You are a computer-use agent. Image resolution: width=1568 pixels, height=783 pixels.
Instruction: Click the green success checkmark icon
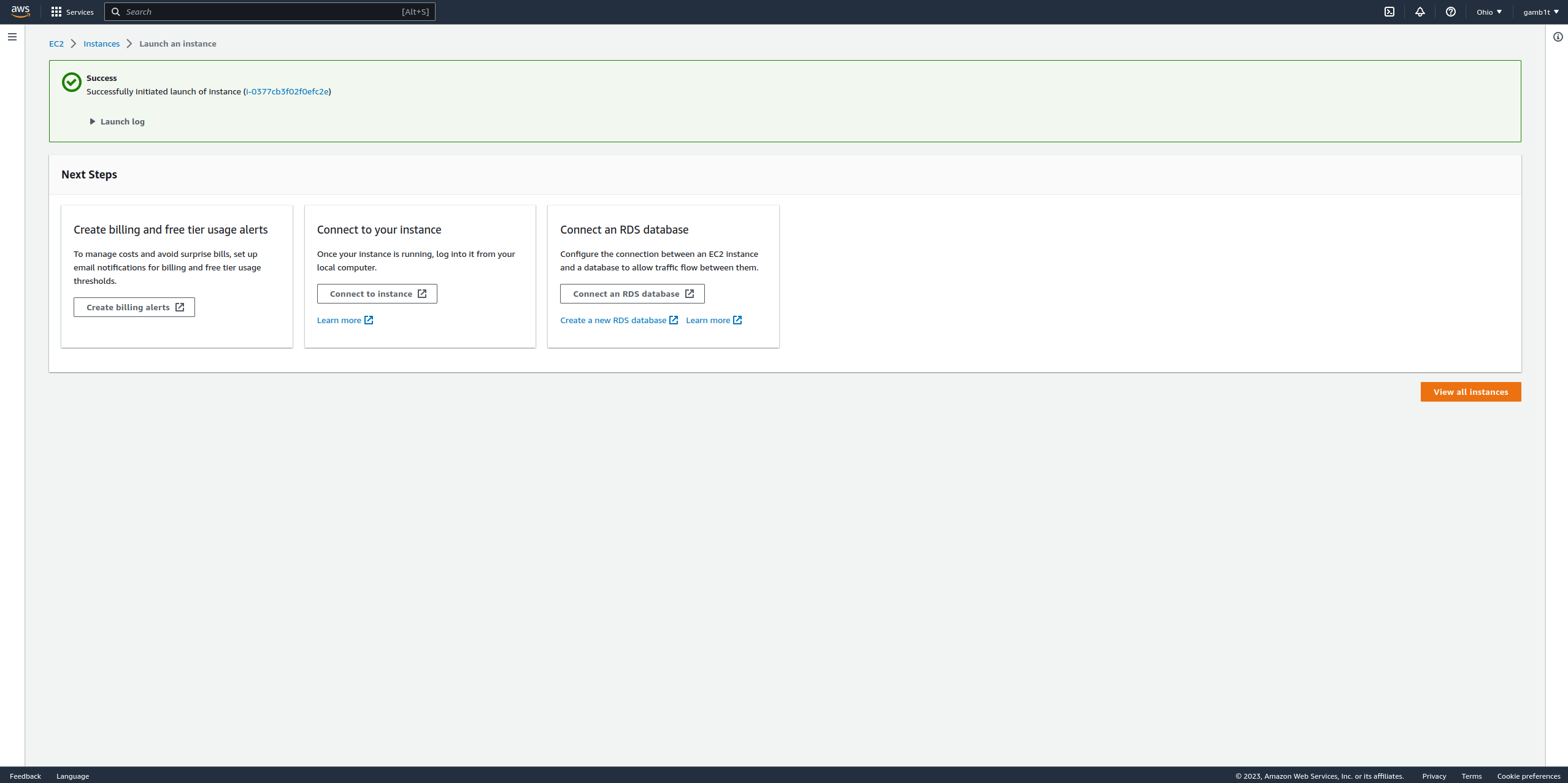point(72,82)
